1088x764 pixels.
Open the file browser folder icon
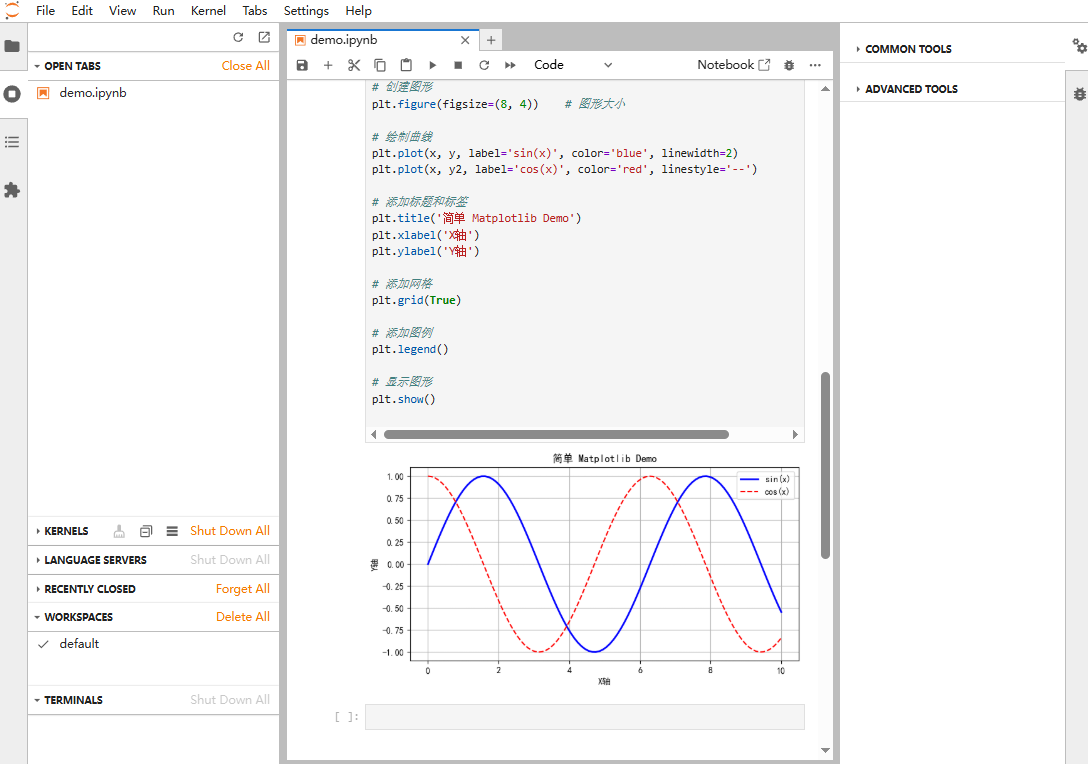click(12, 46)
